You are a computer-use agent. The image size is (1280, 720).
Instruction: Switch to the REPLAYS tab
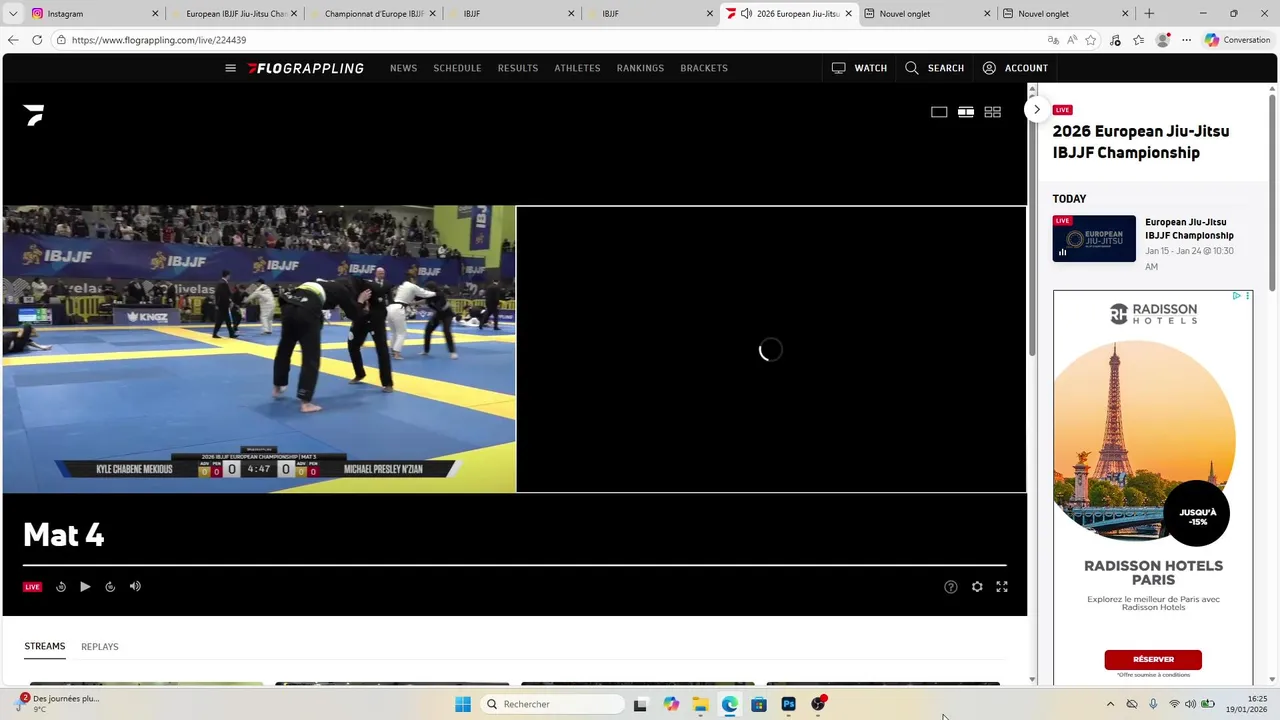click(x=100, y=646)
